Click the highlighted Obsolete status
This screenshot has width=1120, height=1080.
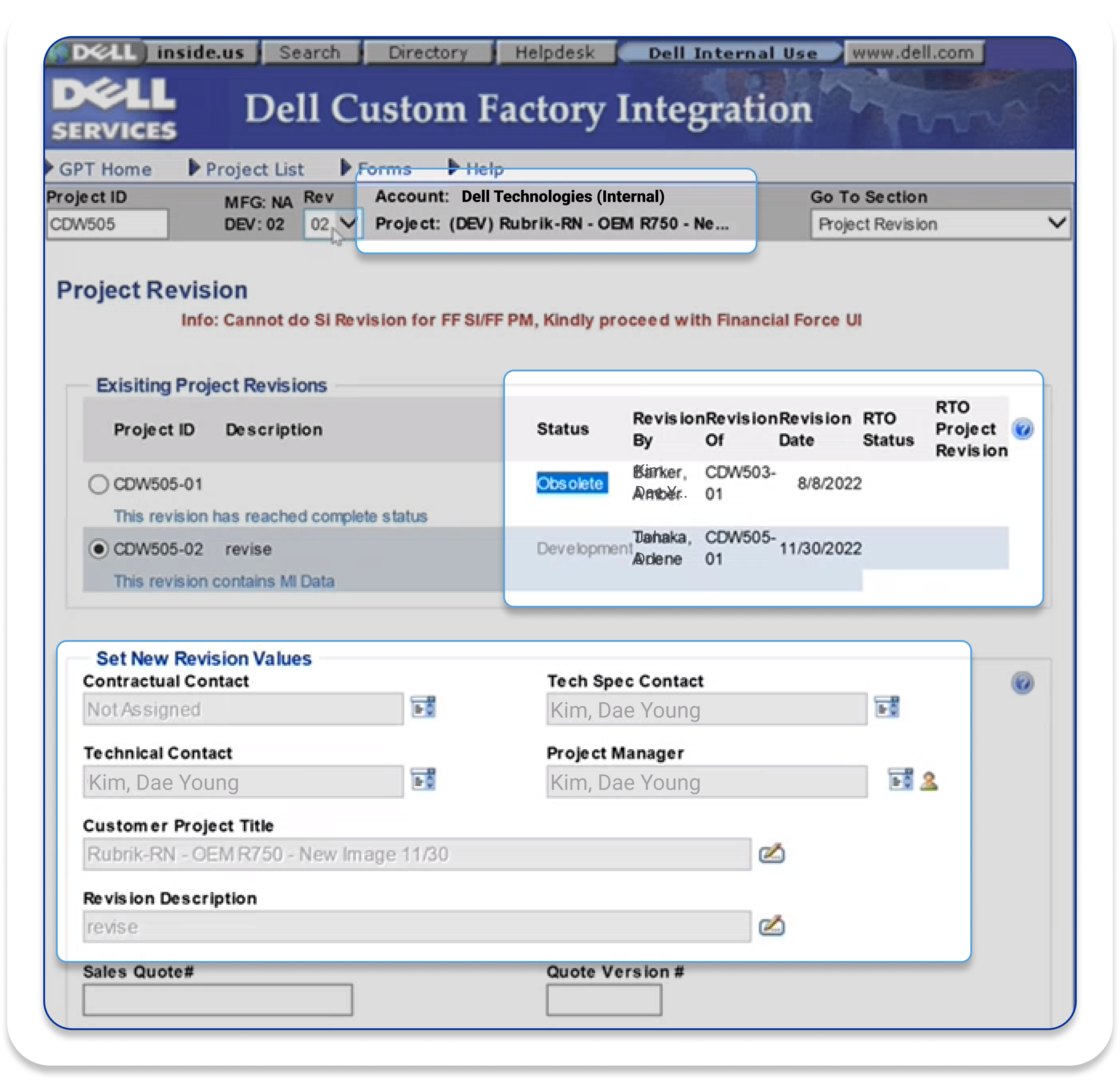tap(571, 483)
